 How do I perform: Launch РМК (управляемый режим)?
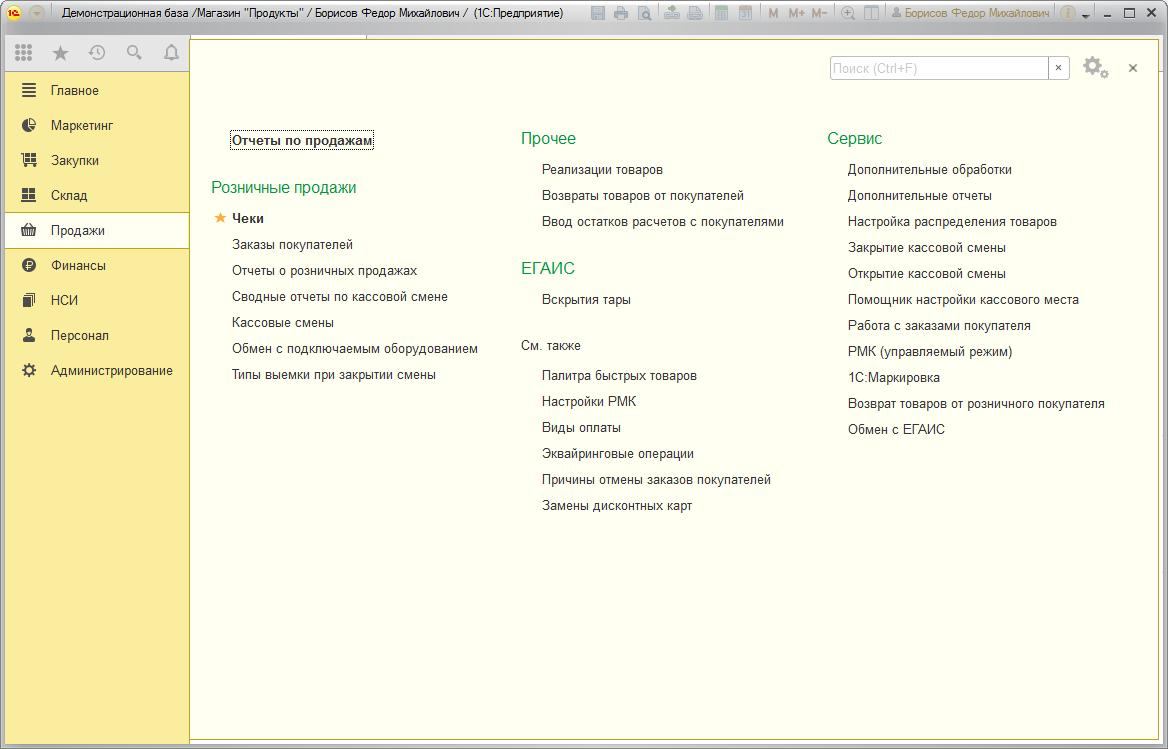tap(930, 351)
